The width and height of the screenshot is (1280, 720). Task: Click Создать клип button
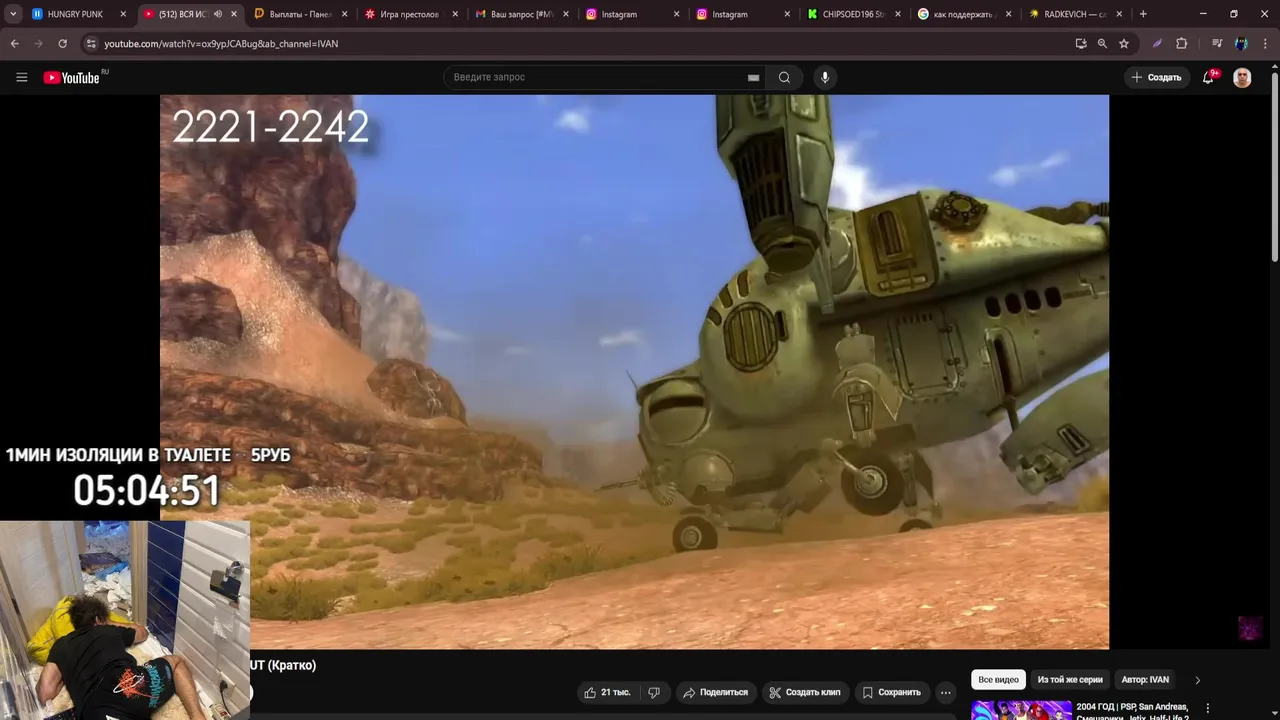(x=805, y=692)
